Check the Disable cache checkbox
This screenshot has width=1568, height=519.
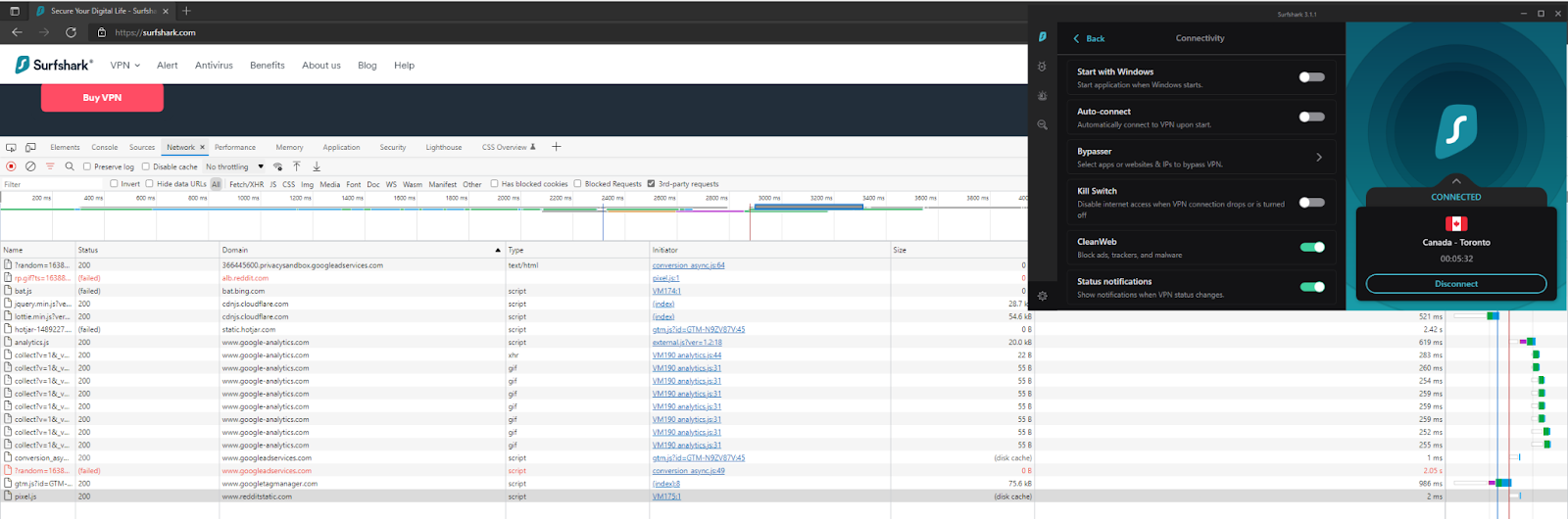(x=146, y=166)
